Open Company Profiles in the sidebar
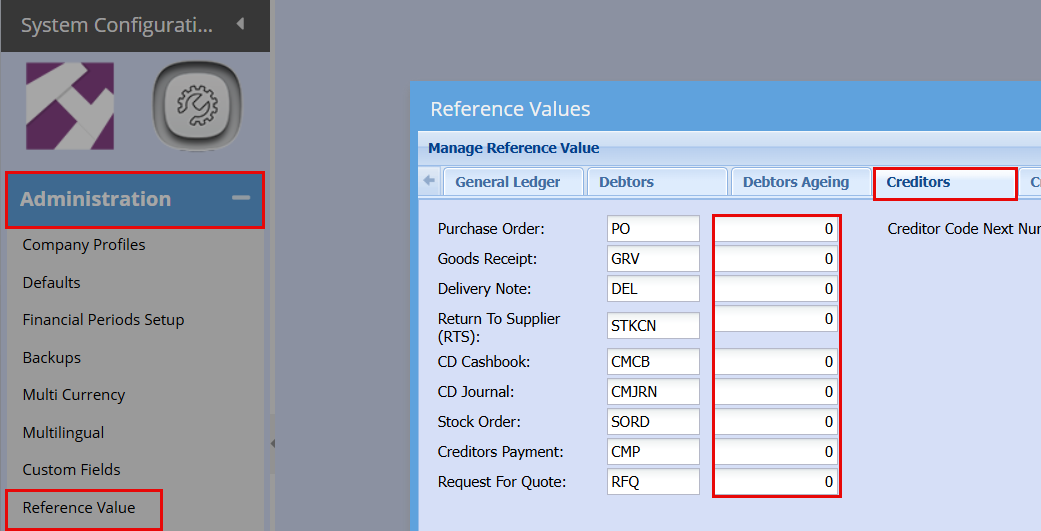Viewport: 1041px width, 531px height. coord(84,245)
